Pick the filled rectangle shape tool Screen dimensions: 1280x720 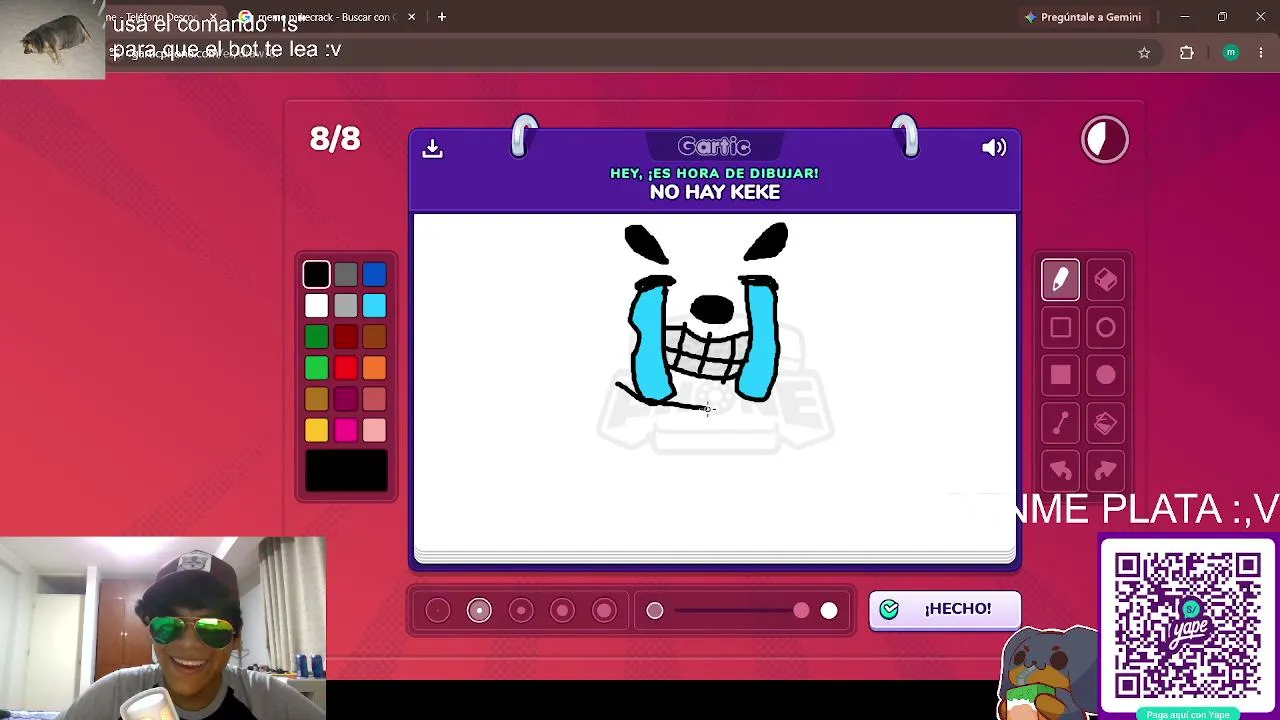pos(1060,375)
